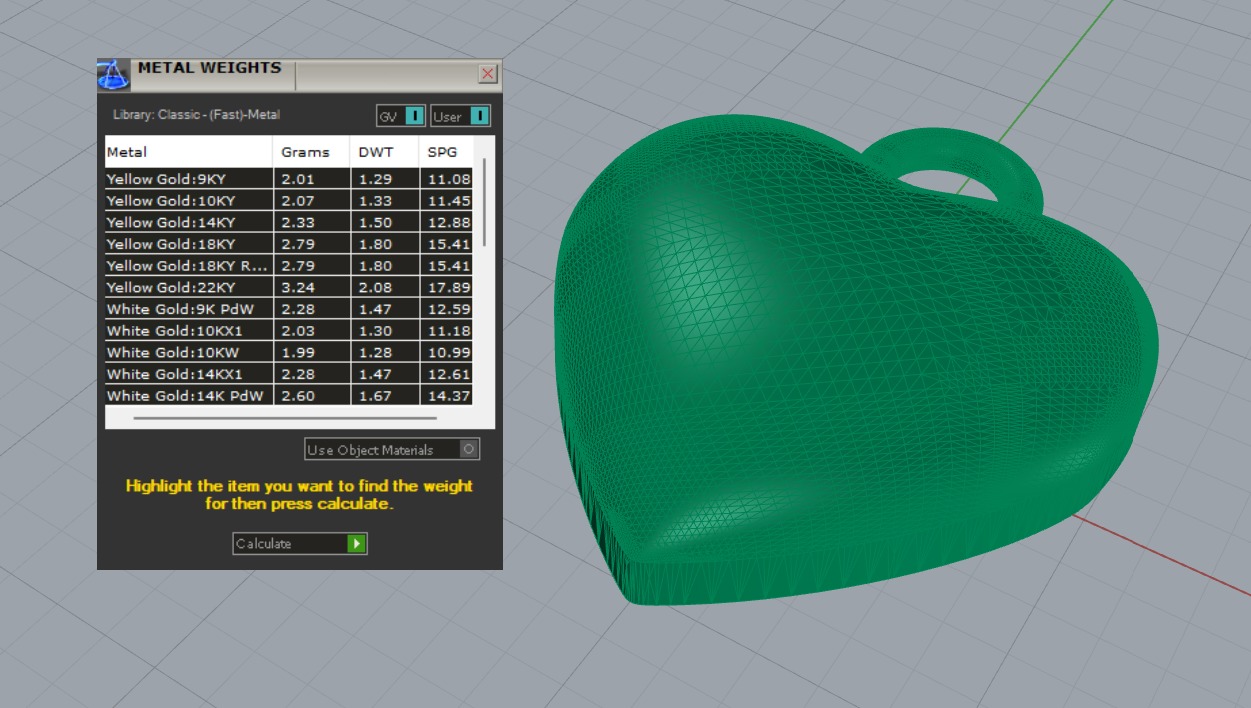
Task: Click the Calculate button
Action: 300,543
